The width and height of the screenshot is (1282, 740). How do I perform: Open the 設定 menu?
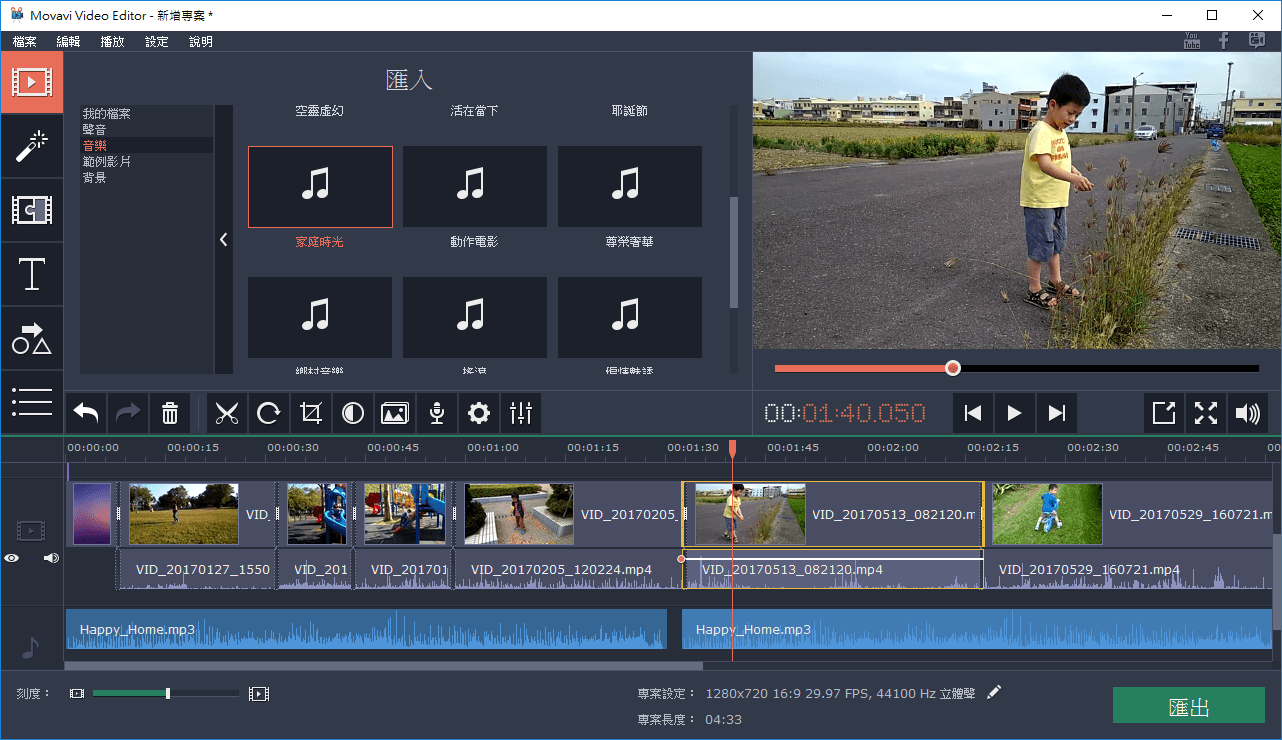(x=156, y=41)
